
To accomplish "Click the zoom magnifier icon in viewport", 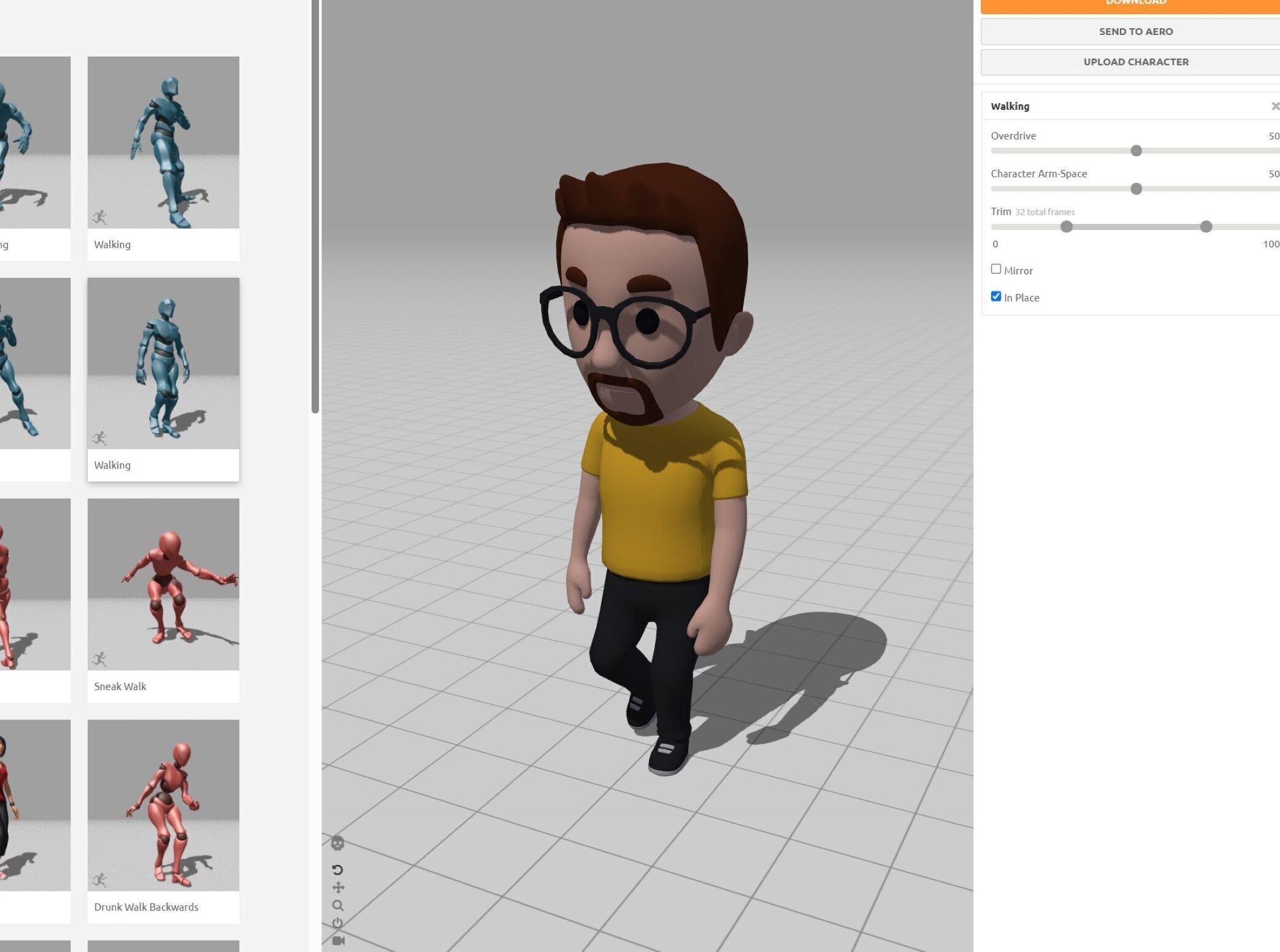I will [x=338, y=905].
